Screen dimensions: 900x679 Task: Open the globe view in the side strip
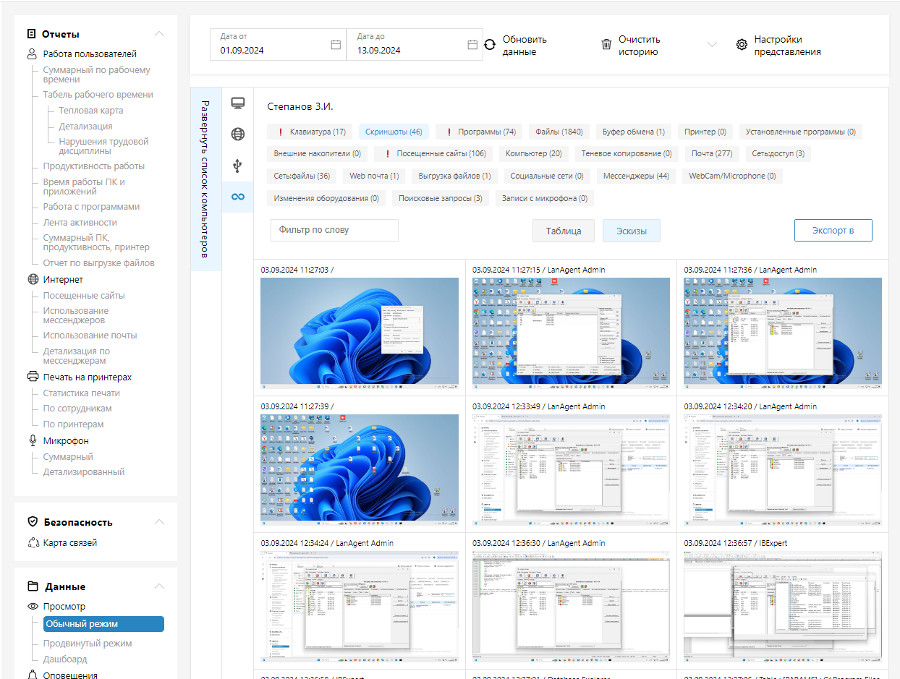pos(236,132)
